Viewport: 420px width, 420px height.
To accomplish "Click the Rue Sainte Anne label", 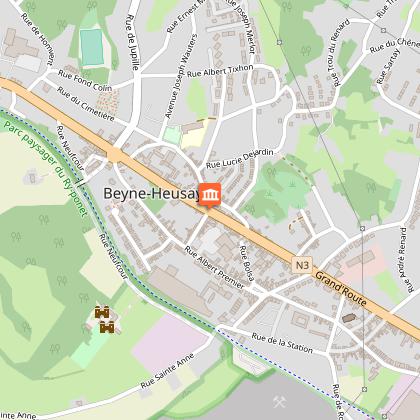I will point(167,371).
